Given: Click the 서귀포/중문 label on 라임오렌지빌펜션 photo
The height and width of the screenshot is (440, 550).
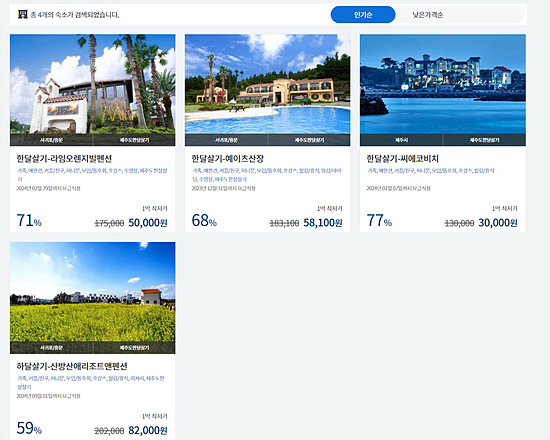Looking at the screenshot, I should [51, 140].
